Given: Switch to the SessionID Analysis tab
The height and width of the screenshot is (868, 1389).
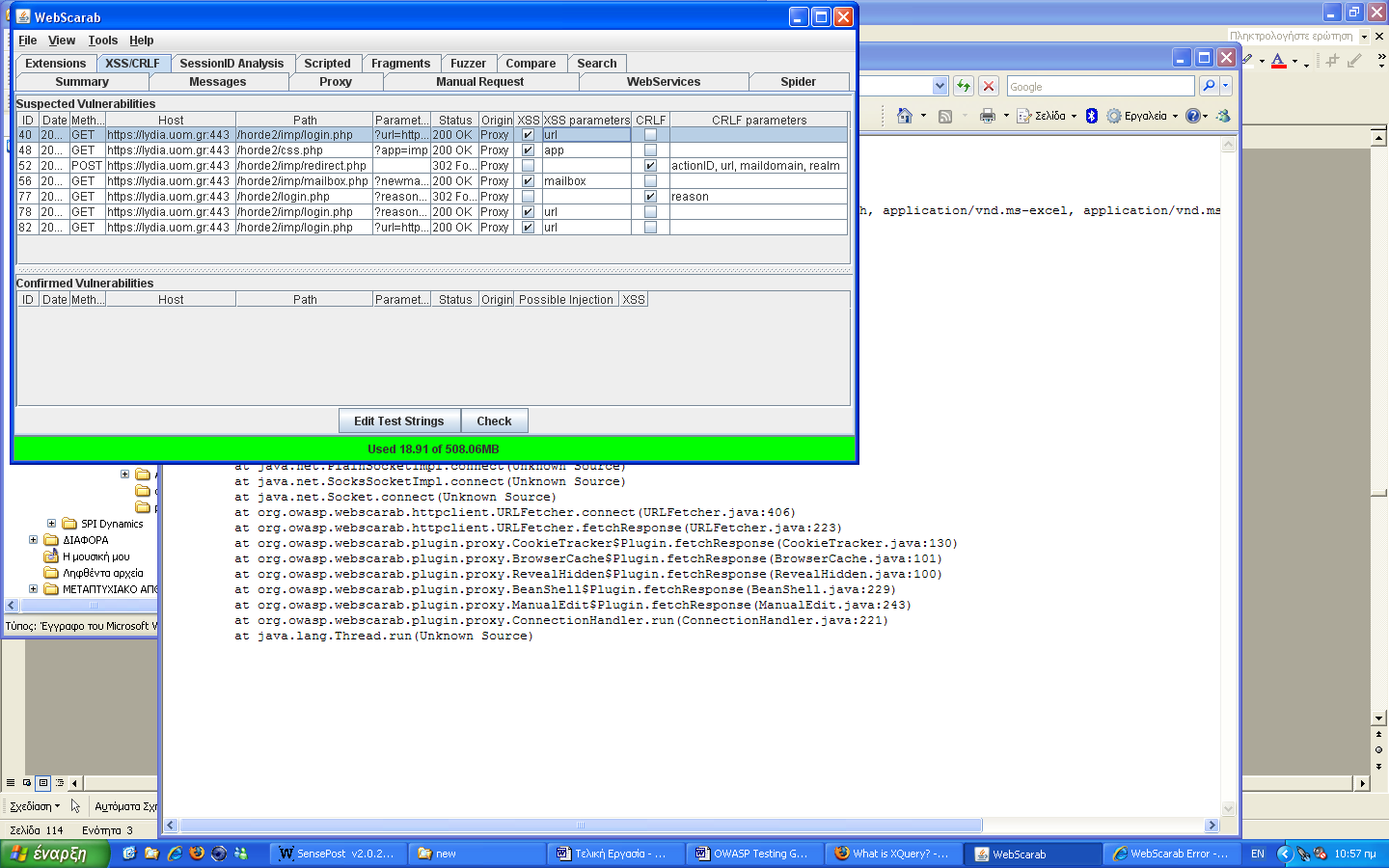Looking at the screenshot, I should tap(231, 64).
